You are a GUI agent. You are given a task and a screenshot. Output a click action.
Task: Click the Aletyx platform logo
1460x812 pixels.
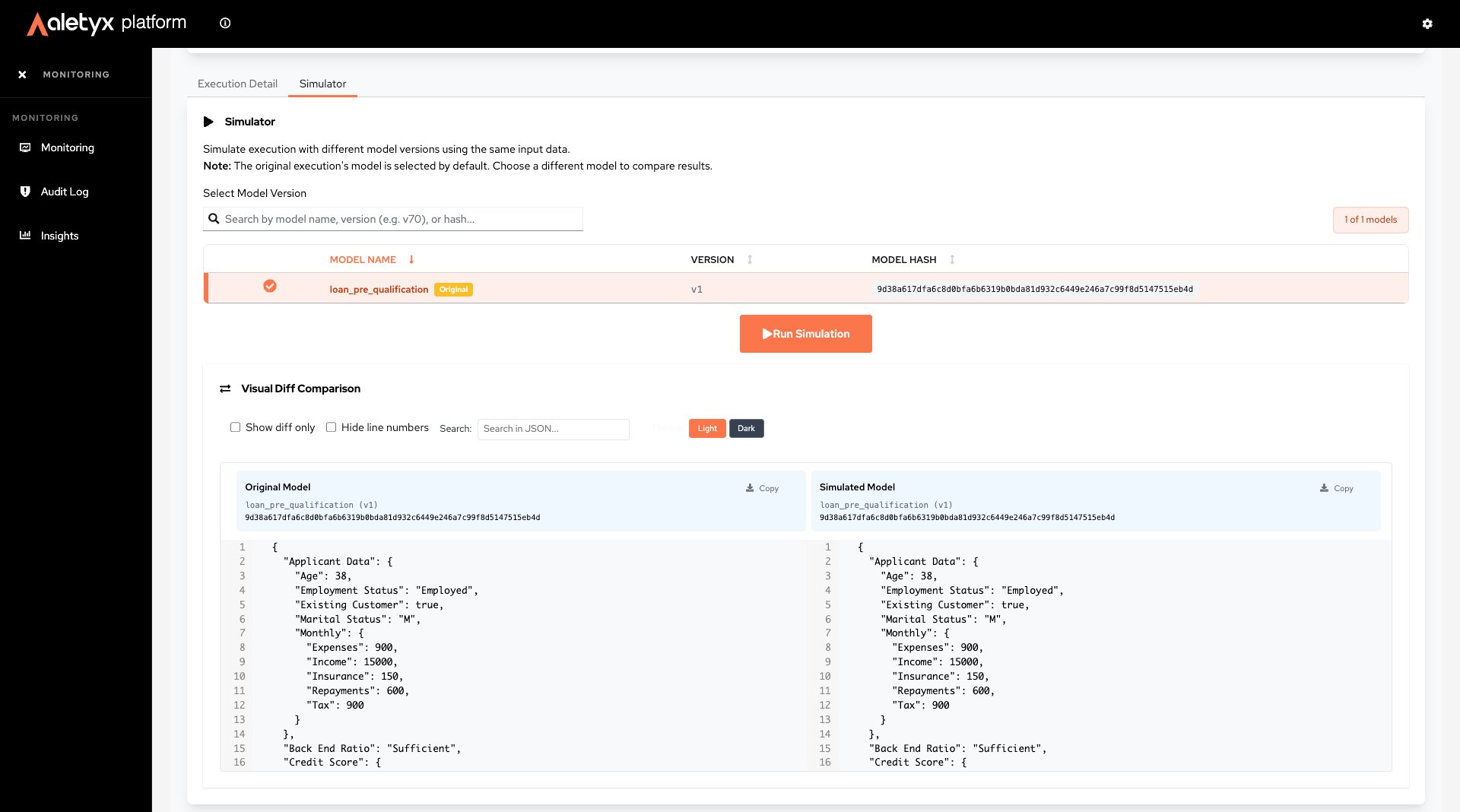(x=106, y=24)
